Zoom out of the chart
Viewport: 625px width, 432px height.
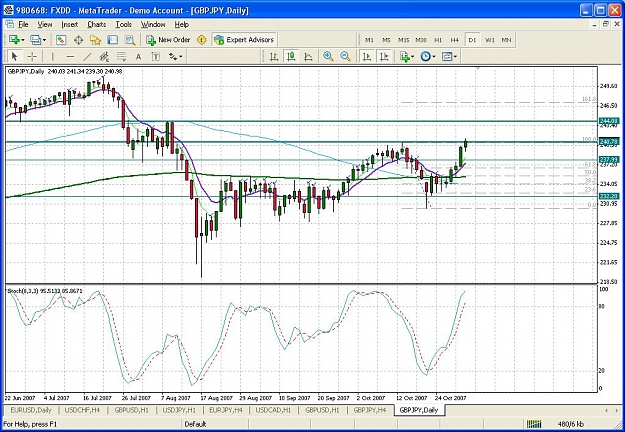[346, 57]
